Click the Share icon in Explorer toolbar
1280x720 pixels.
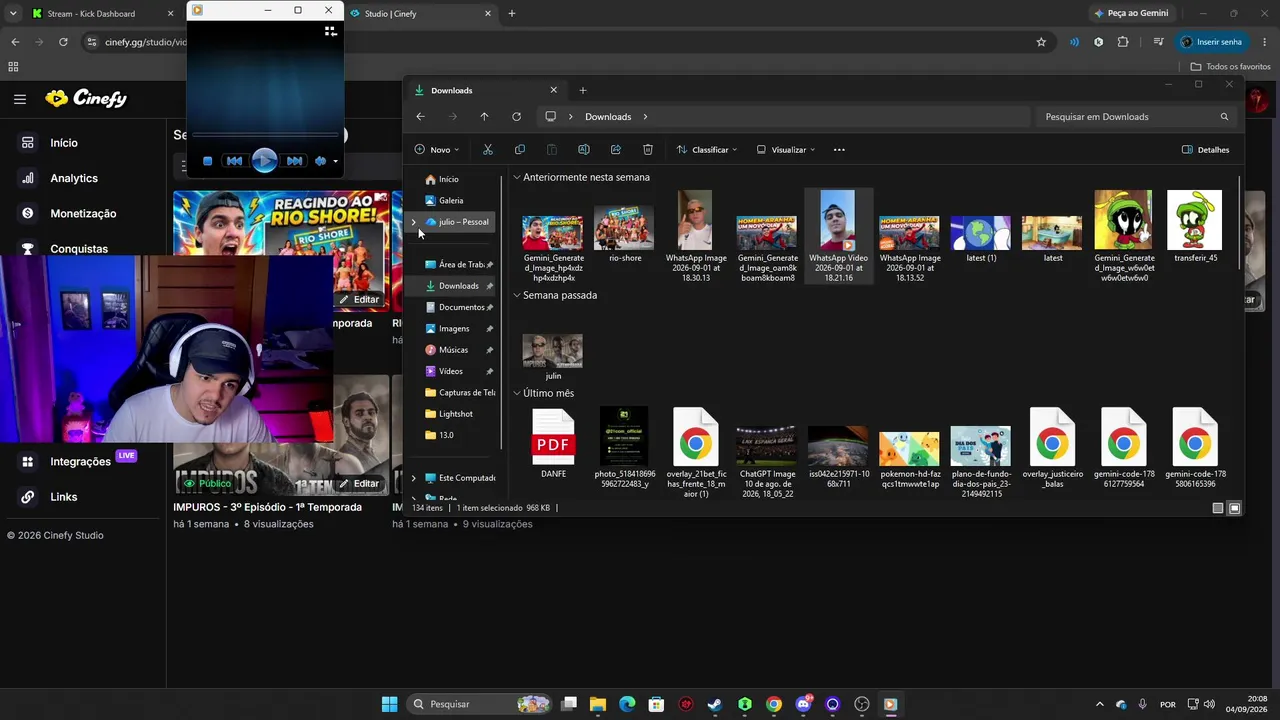coord(616,150)
